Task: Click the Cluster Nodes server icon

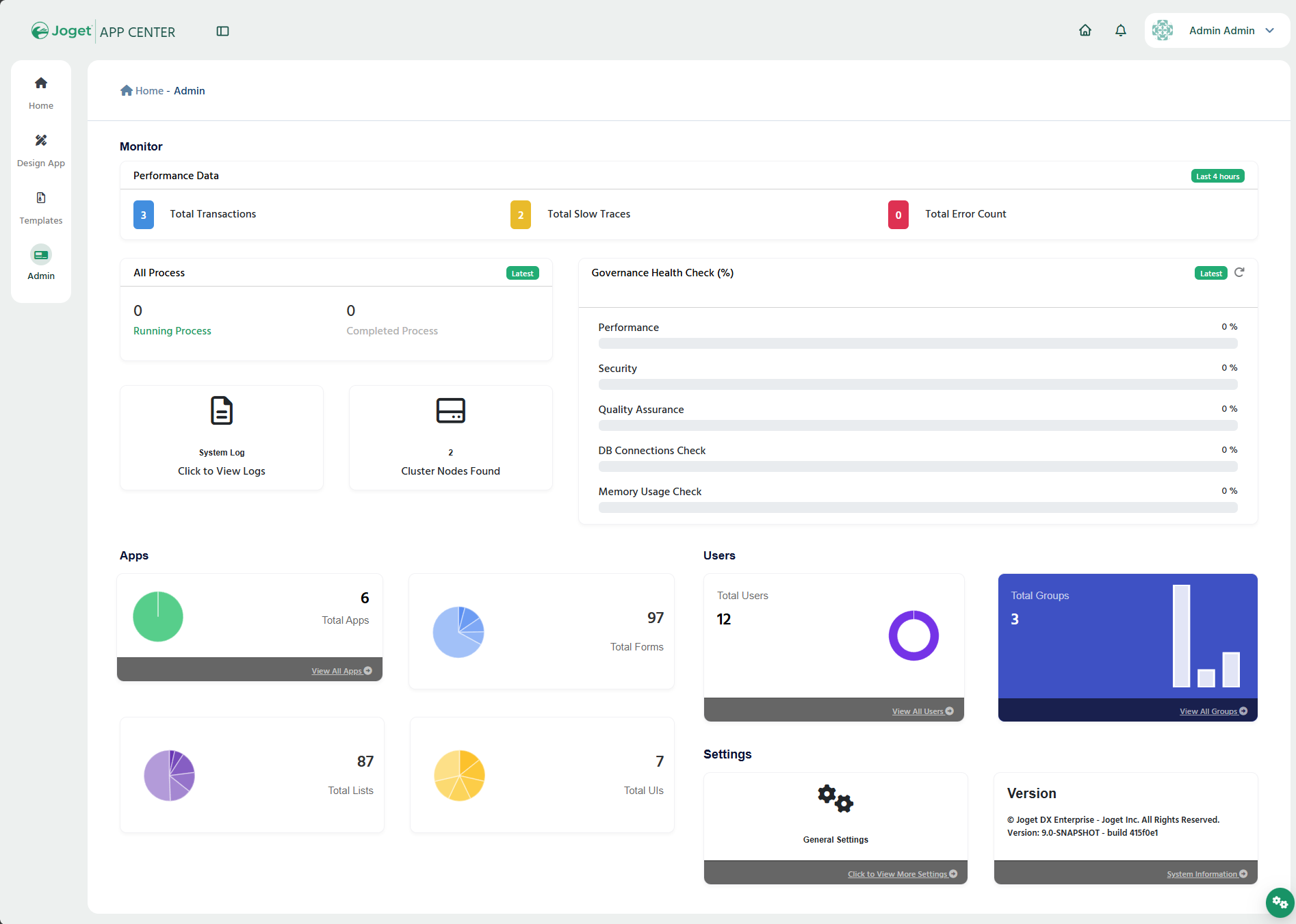Action: click(x=450, y=410)
